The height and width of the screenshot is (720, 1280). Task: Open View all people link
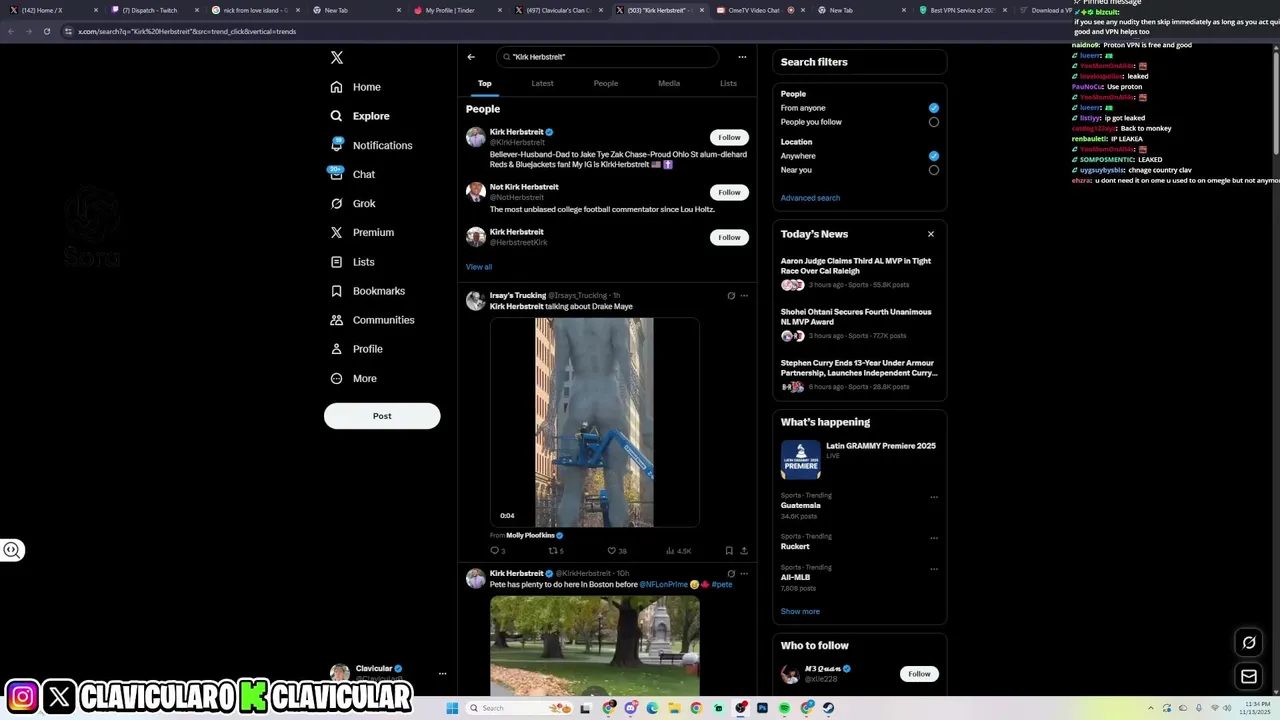tap(479, 267)
